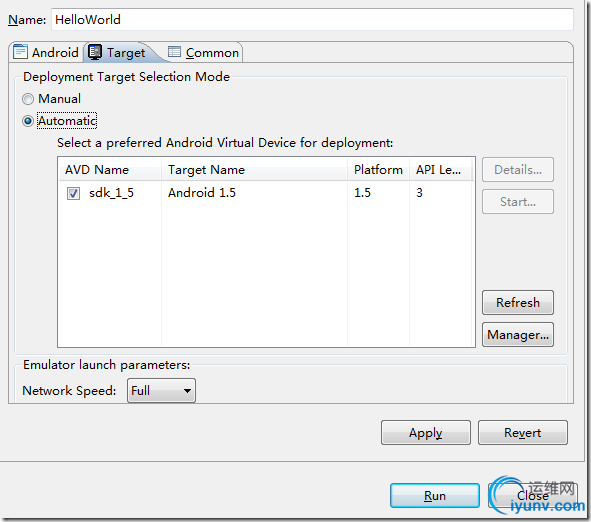Select the sdk_1_5 row name

(111, 193)
